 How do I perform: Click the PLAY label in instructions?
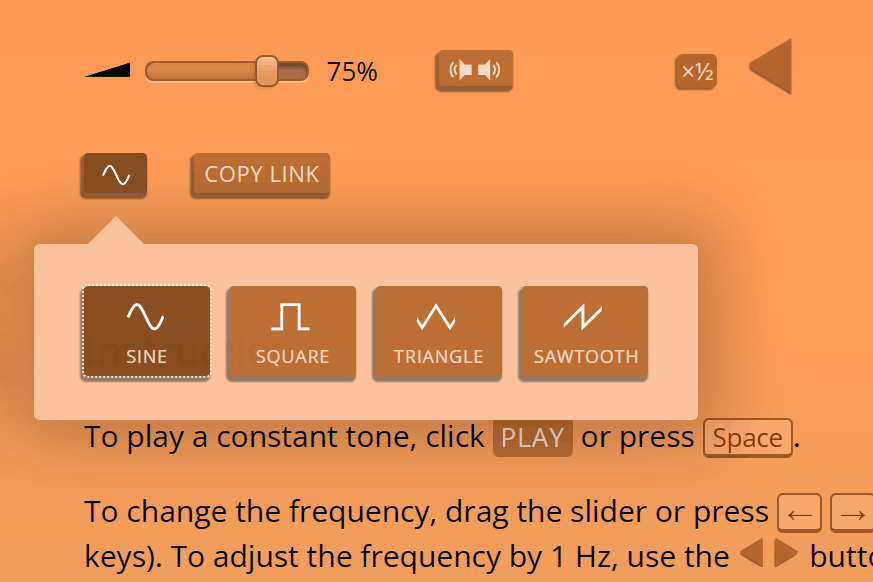(533, 438)
